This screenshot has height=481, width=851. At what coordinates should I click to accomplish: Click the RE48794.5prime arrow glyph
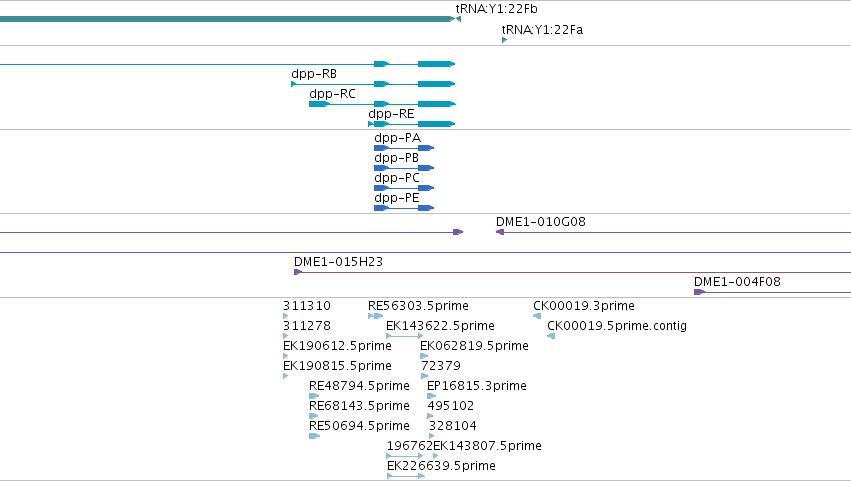pyautogui.click(x=314, y=396)
